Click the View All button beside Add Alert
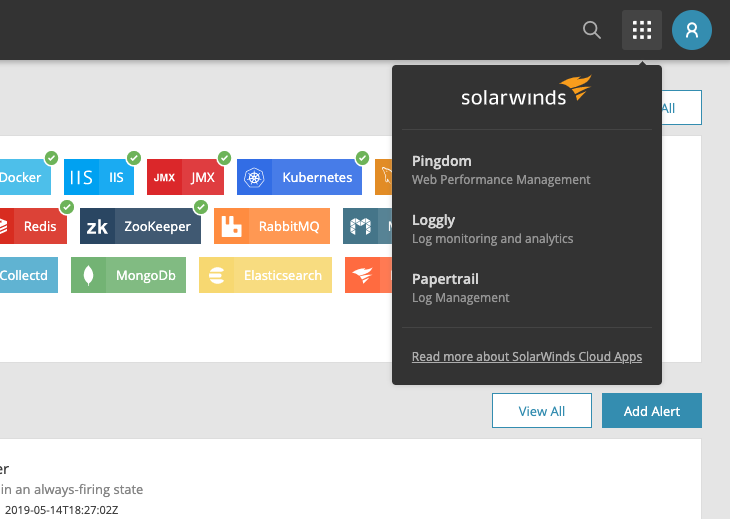 [x=541, y=411]
